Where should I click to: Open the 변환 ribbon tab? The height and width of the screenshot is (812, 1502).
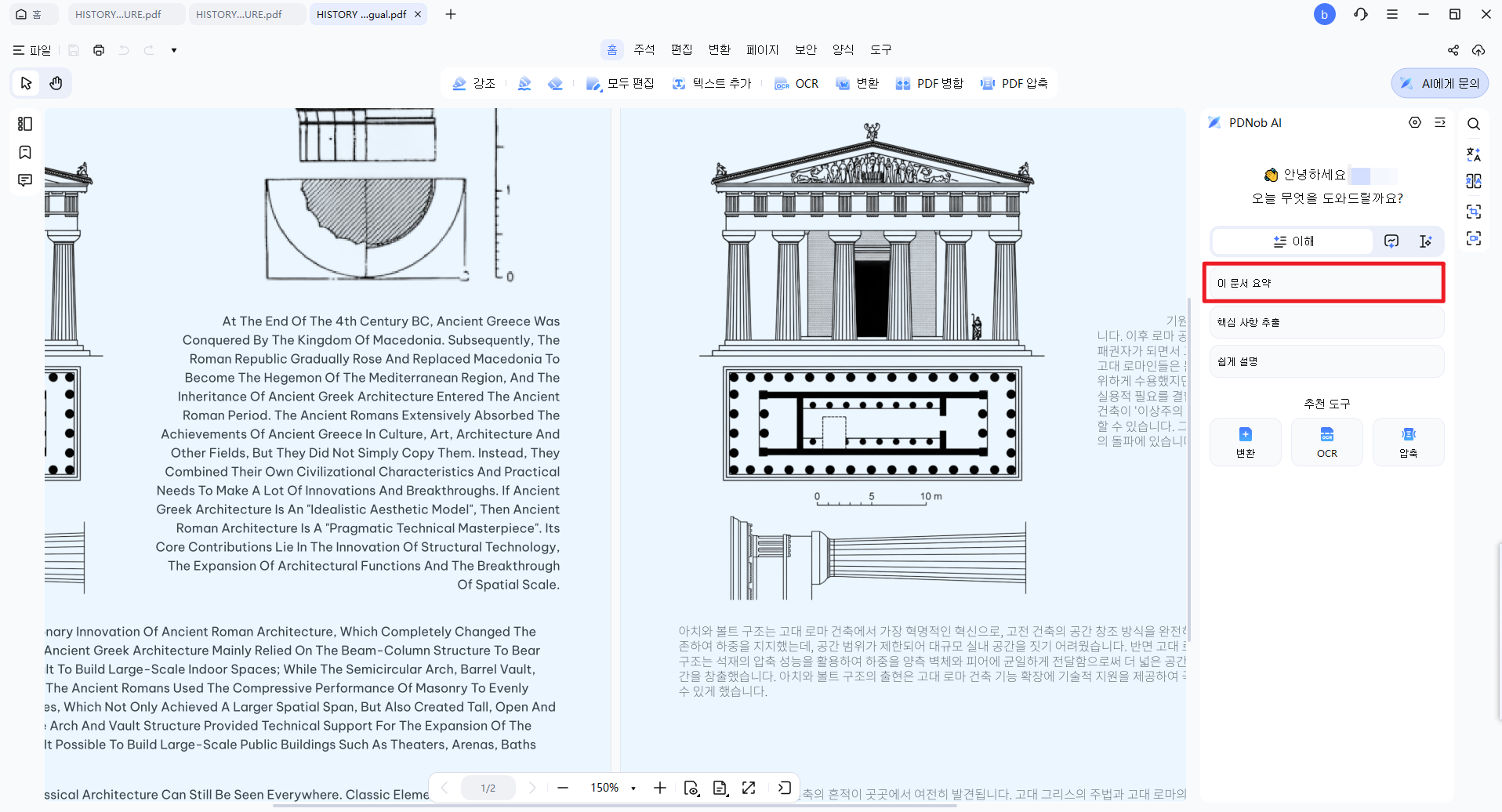coord(720,49)
